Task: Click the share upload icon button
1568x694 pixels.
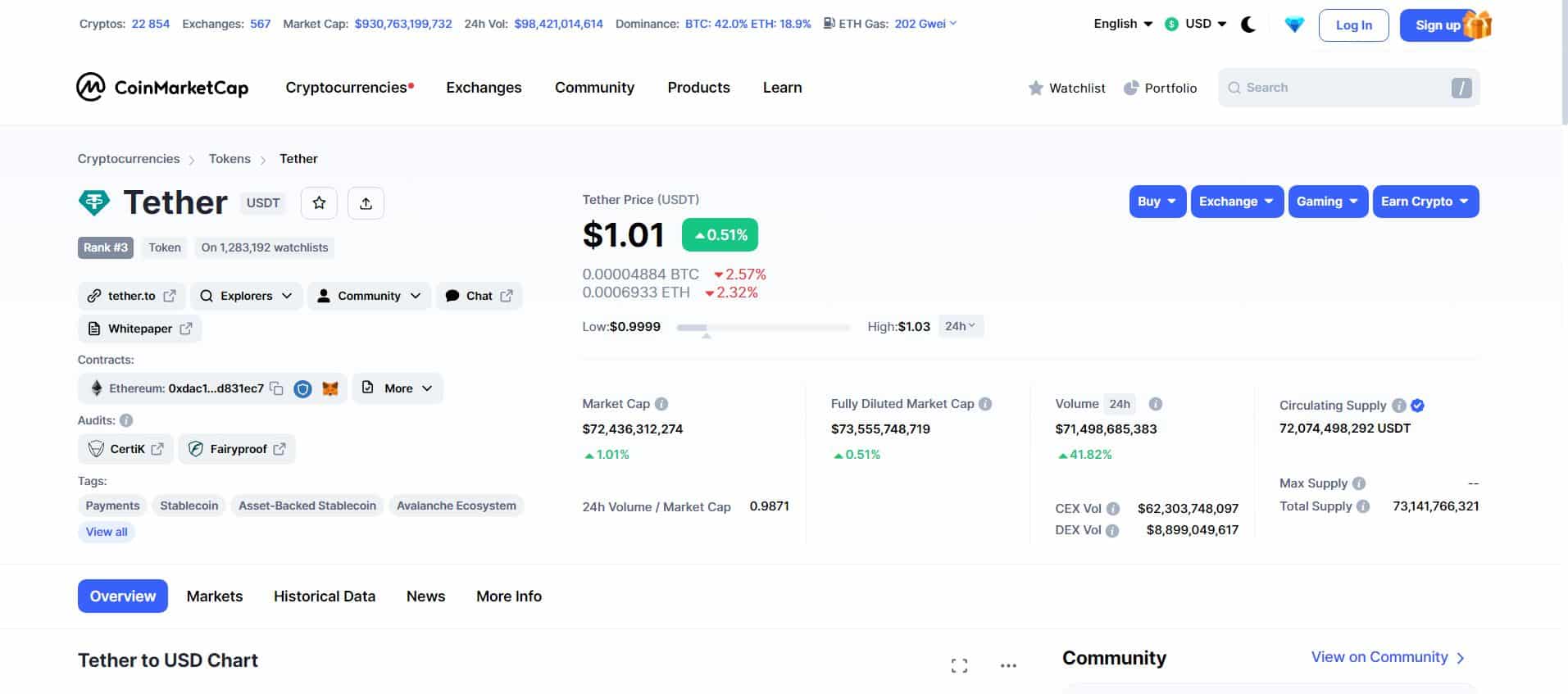Action: click(x=366, y=203)
